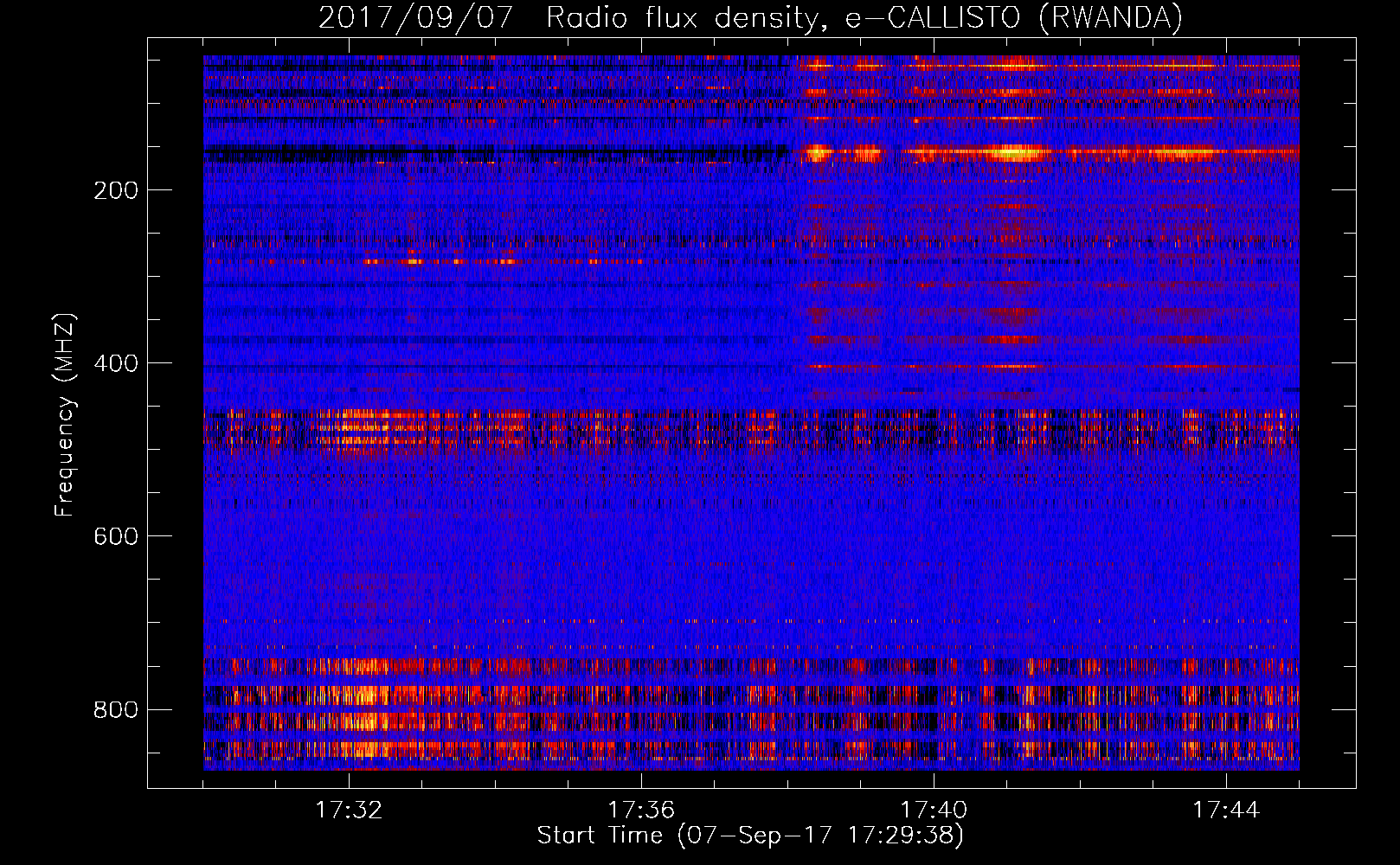Click the "Start Time (07-Sep-17 17:29:38)" axis label
Viewport: 1400px width, 865px height.
tap(750, 836)
